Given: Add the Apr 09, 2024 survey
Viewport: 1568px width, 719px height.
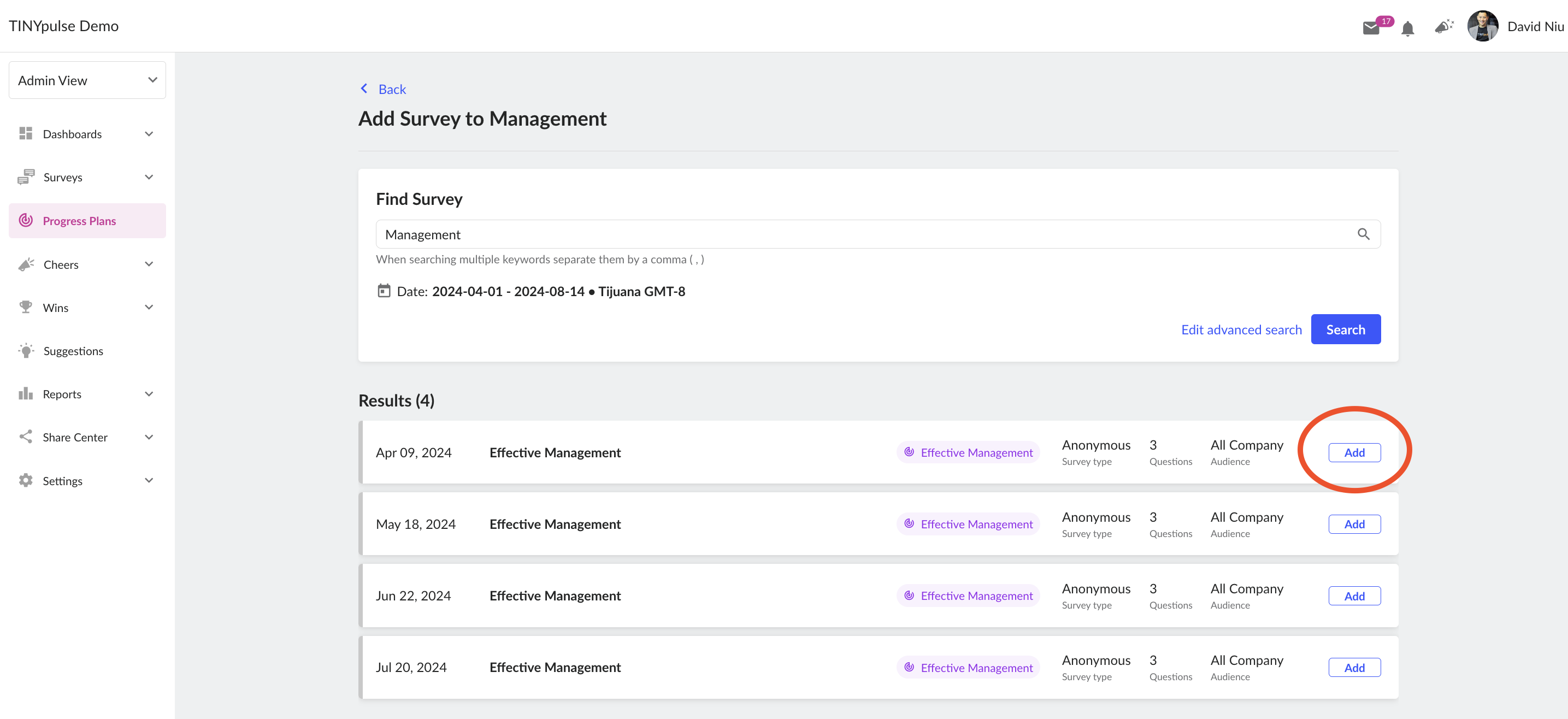Looking at the screenshot, I should [1354, 452].
